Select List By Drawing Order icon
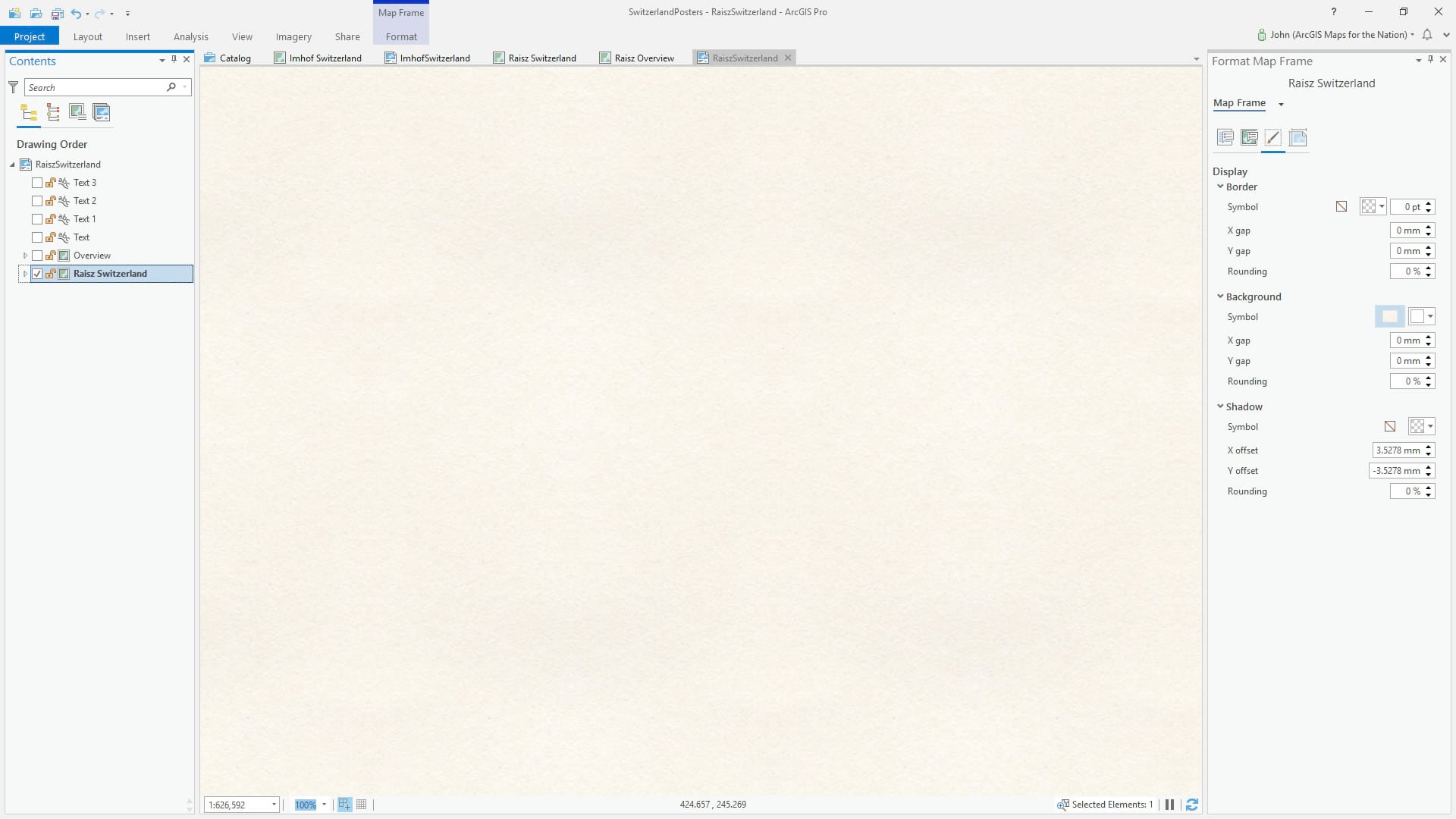Viewport: 1456px width, 819px height. pos(29,113)
